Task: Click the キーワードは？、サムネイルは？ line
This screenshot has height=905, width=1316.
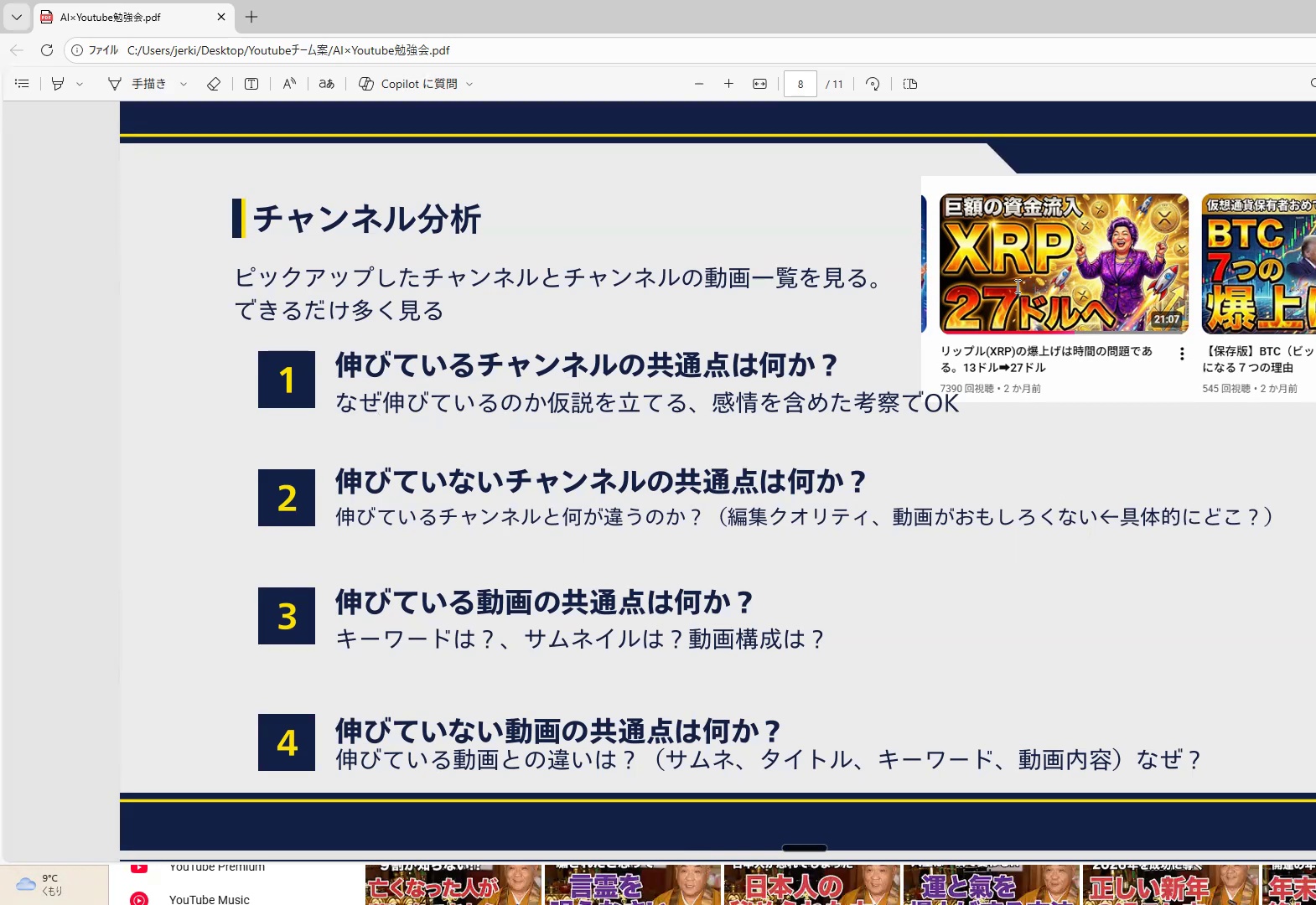Action: 581,639
